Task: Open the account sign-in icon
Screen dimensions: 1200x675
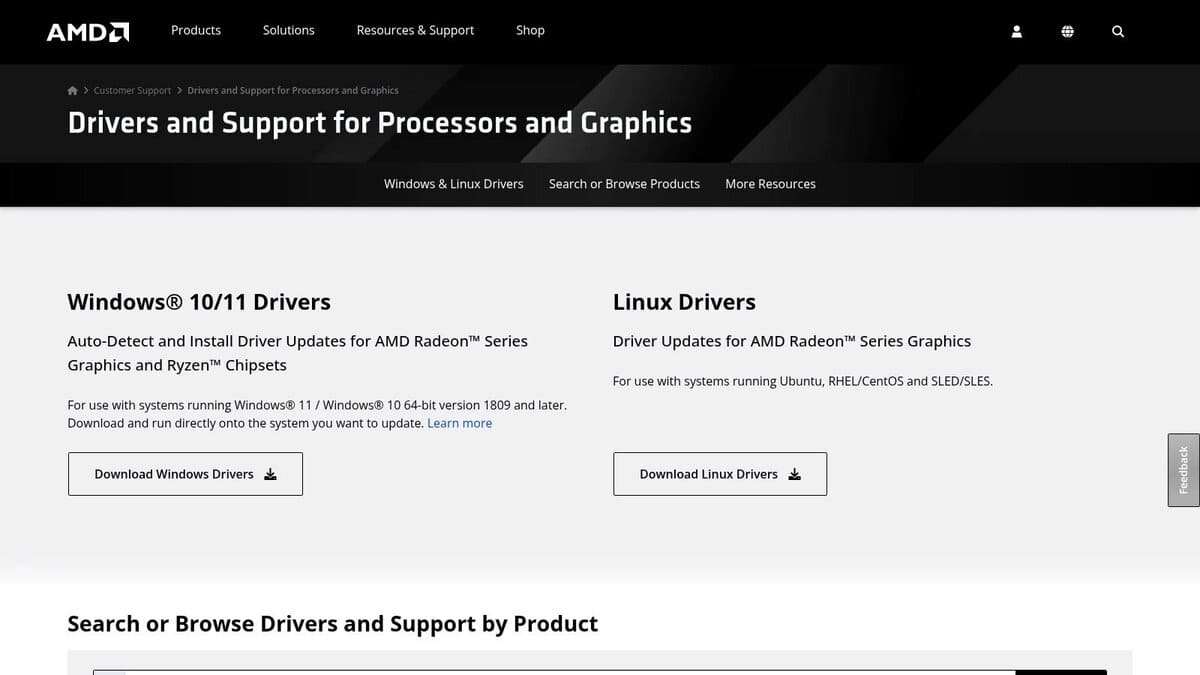Action: pos(1016,31)
